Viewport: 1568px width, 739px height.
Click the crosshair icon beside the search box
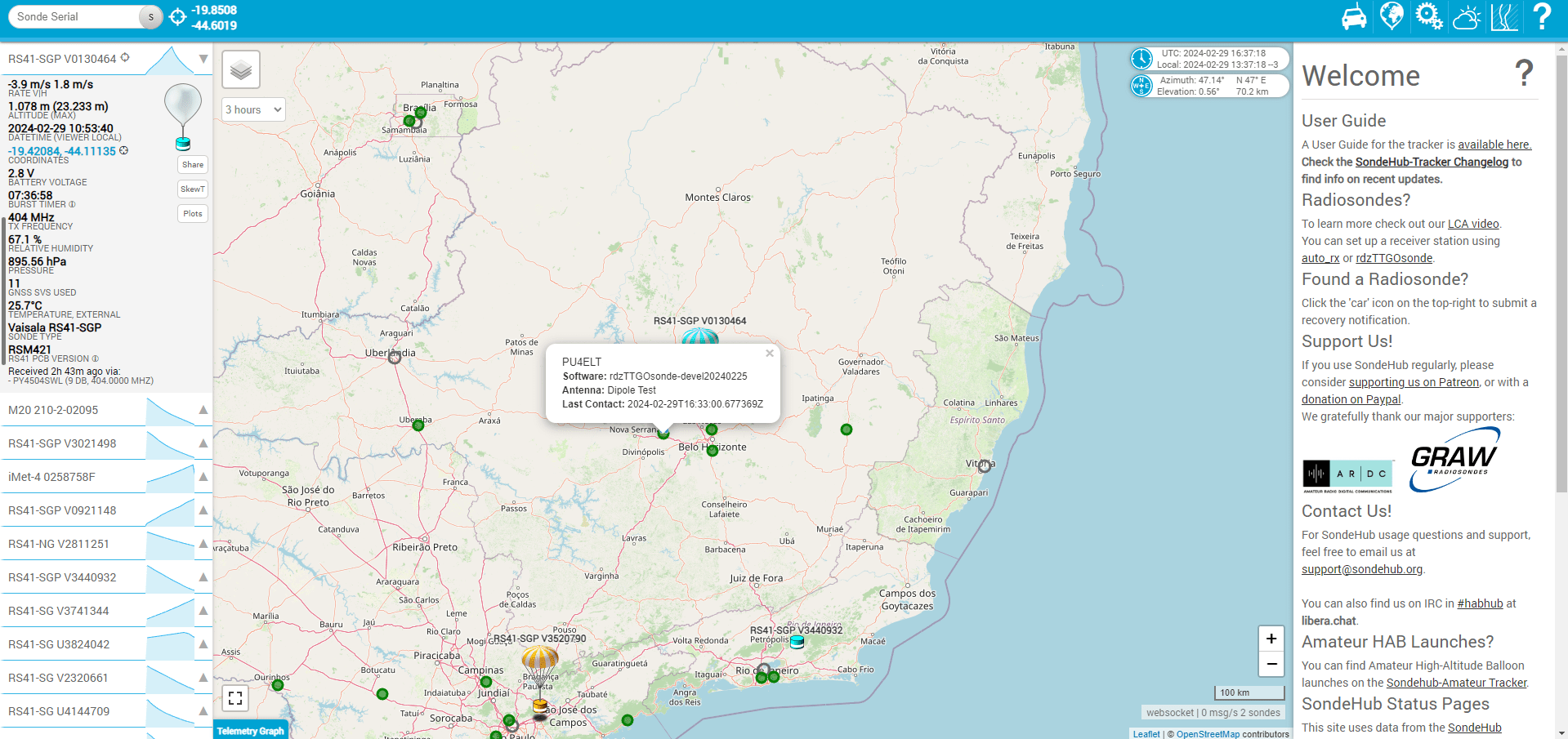pyautogui.click(x=178, y=17)
